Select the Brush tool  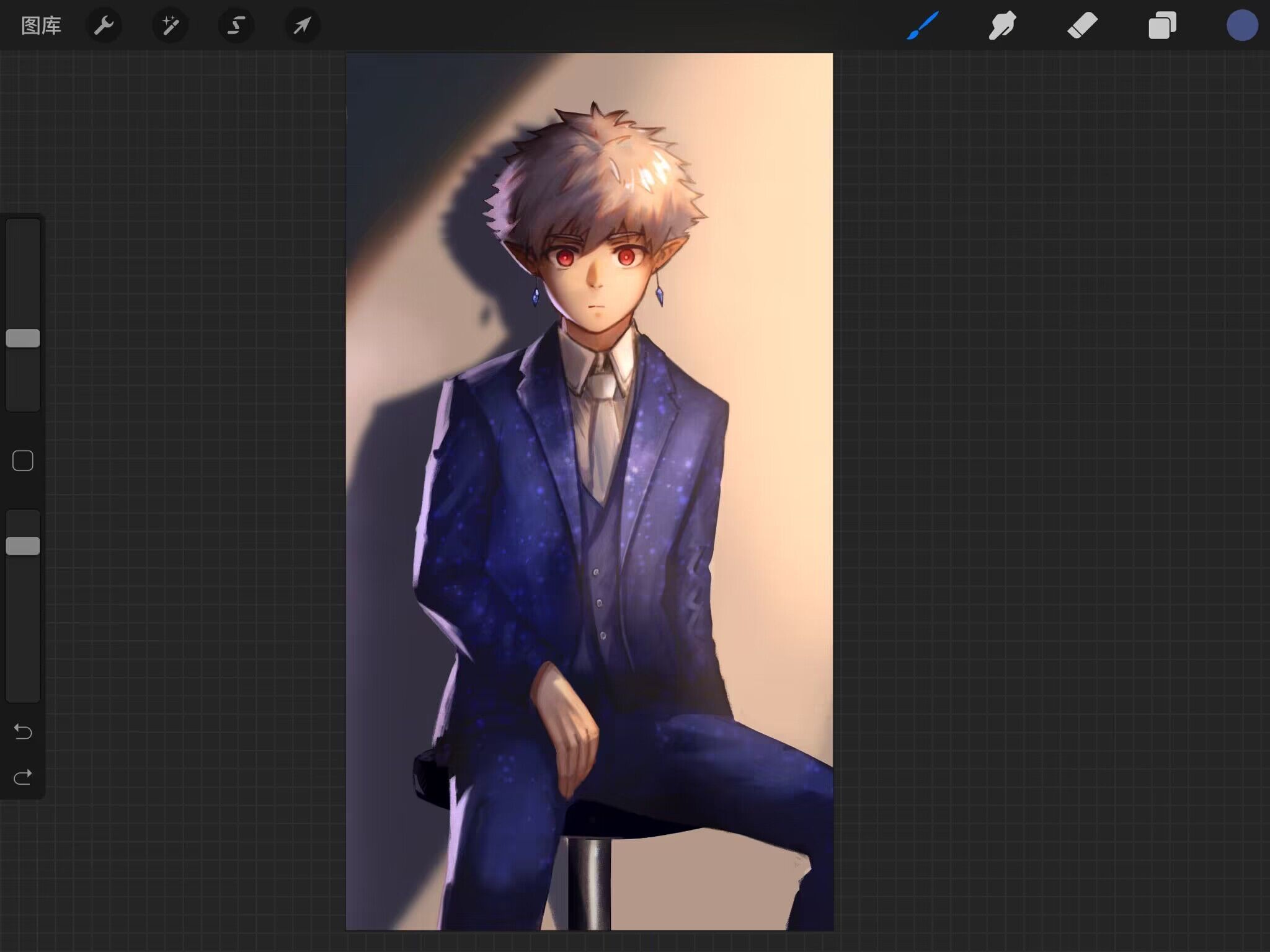point(923,25)
